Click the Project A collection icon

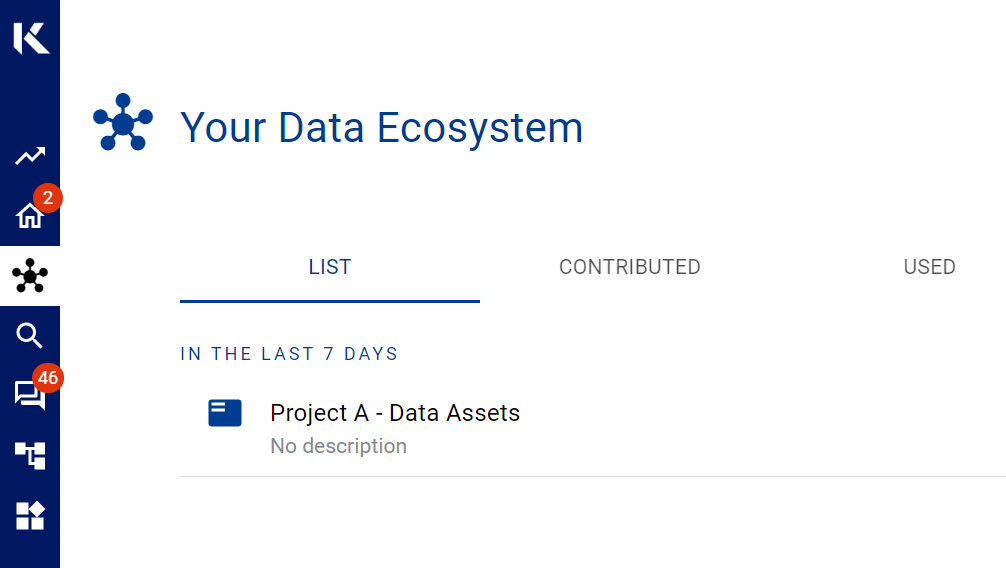click(x=225, y=412)
